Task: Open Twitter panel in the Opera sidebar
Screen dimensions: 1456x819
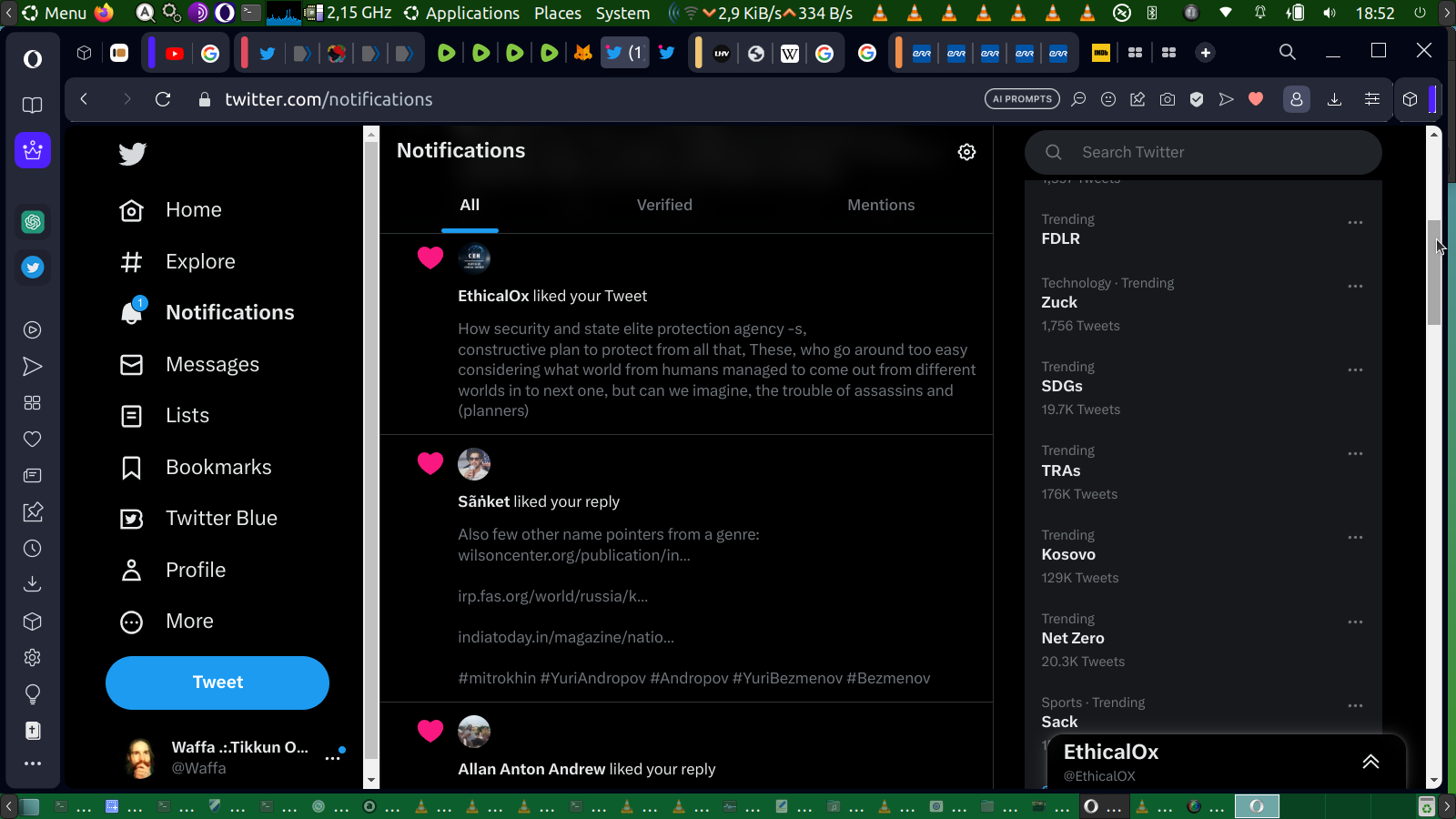Action: click(x=33, y=268)
